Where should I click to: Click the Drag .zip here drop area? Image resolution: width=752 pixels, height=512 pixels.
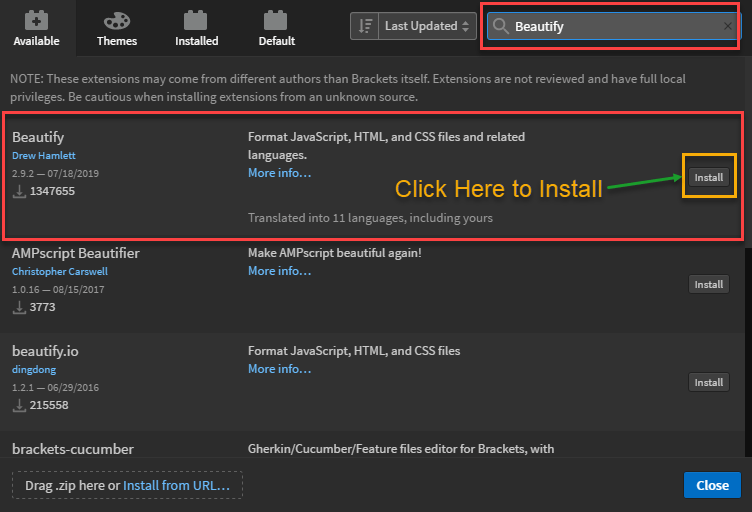[x=127, y=485]
